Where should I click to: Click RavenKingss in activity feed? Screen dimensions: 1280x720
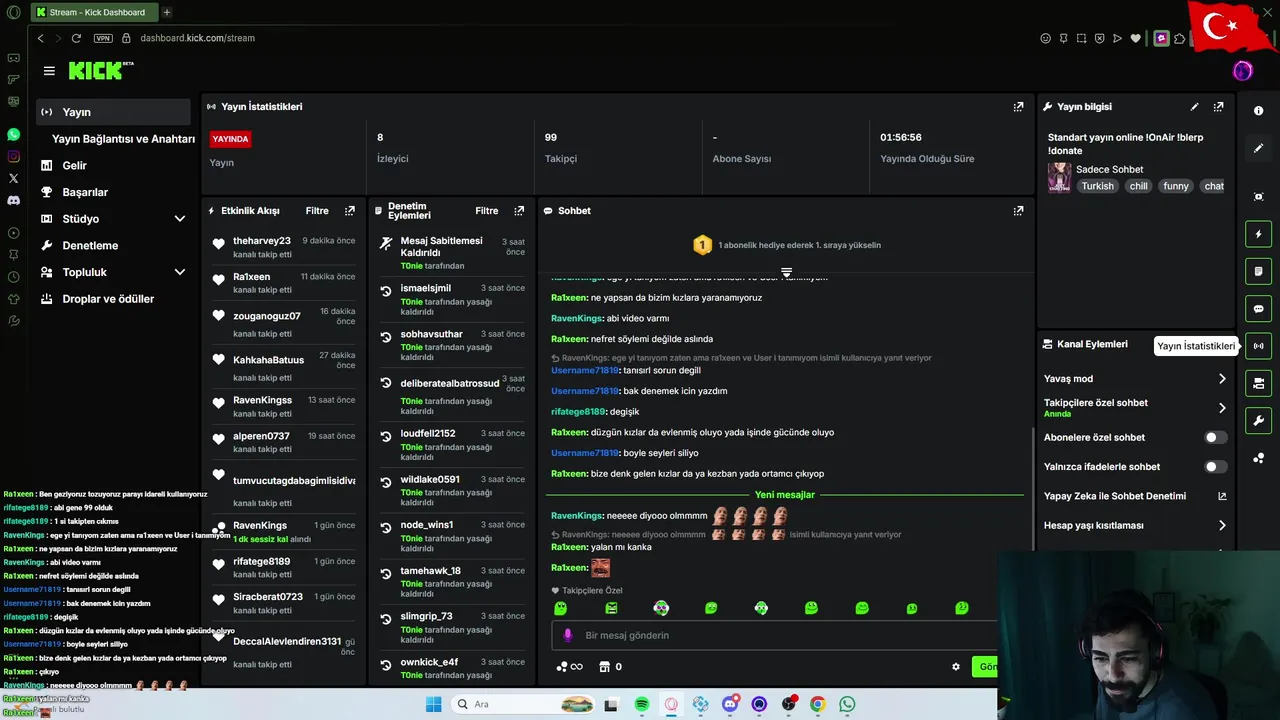pyautogui.click(x=263, y=400)
